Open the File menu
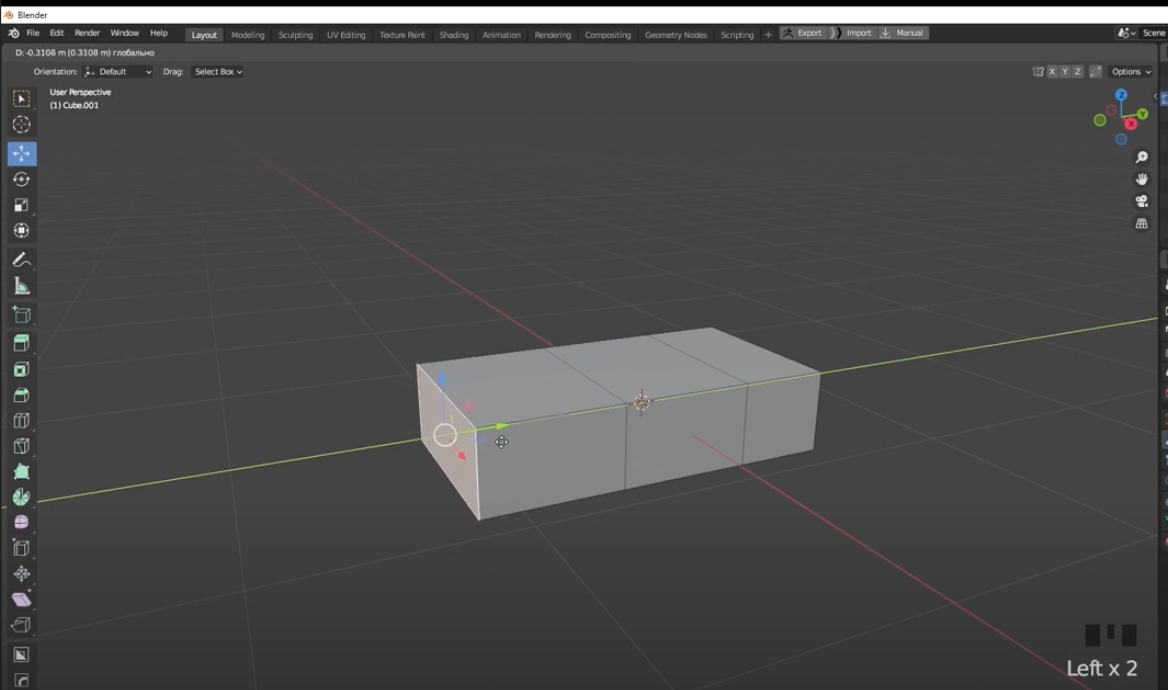The height and width of the screenshot is (690, 1168). tap(33, 33)
